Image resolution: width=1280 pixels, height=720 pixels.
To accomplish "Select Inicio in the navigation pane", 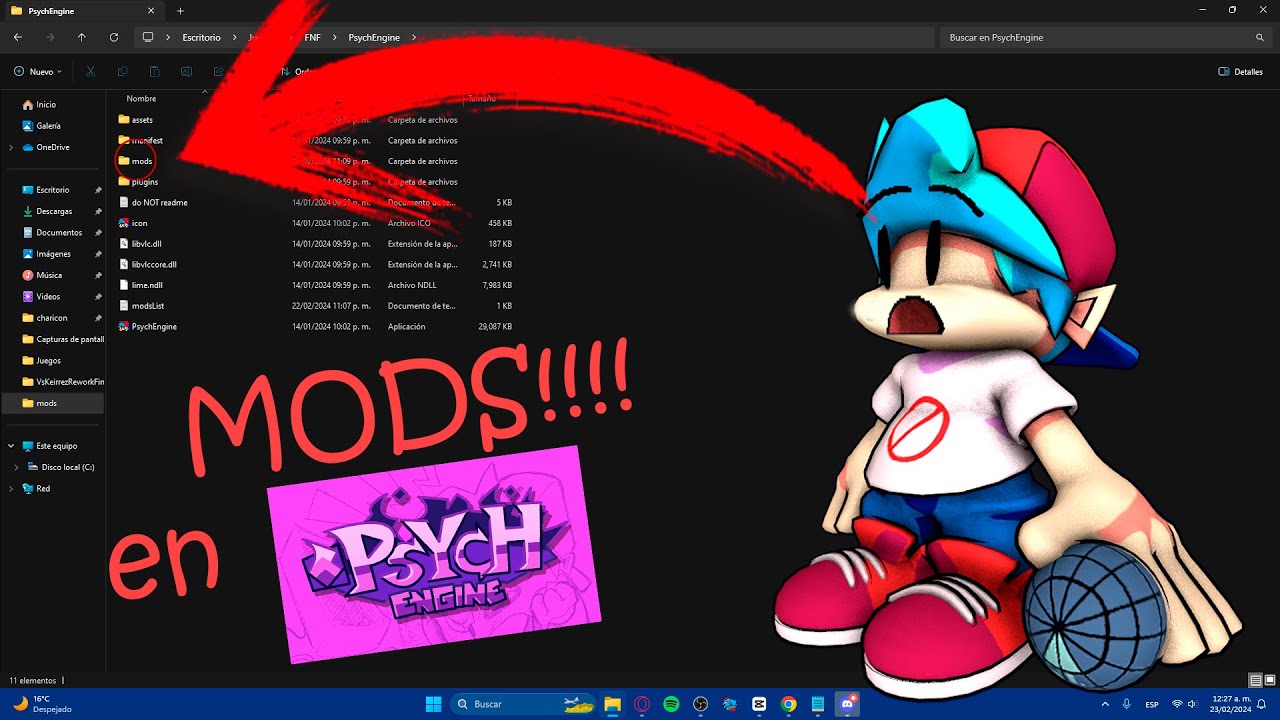I will point(46,104).
